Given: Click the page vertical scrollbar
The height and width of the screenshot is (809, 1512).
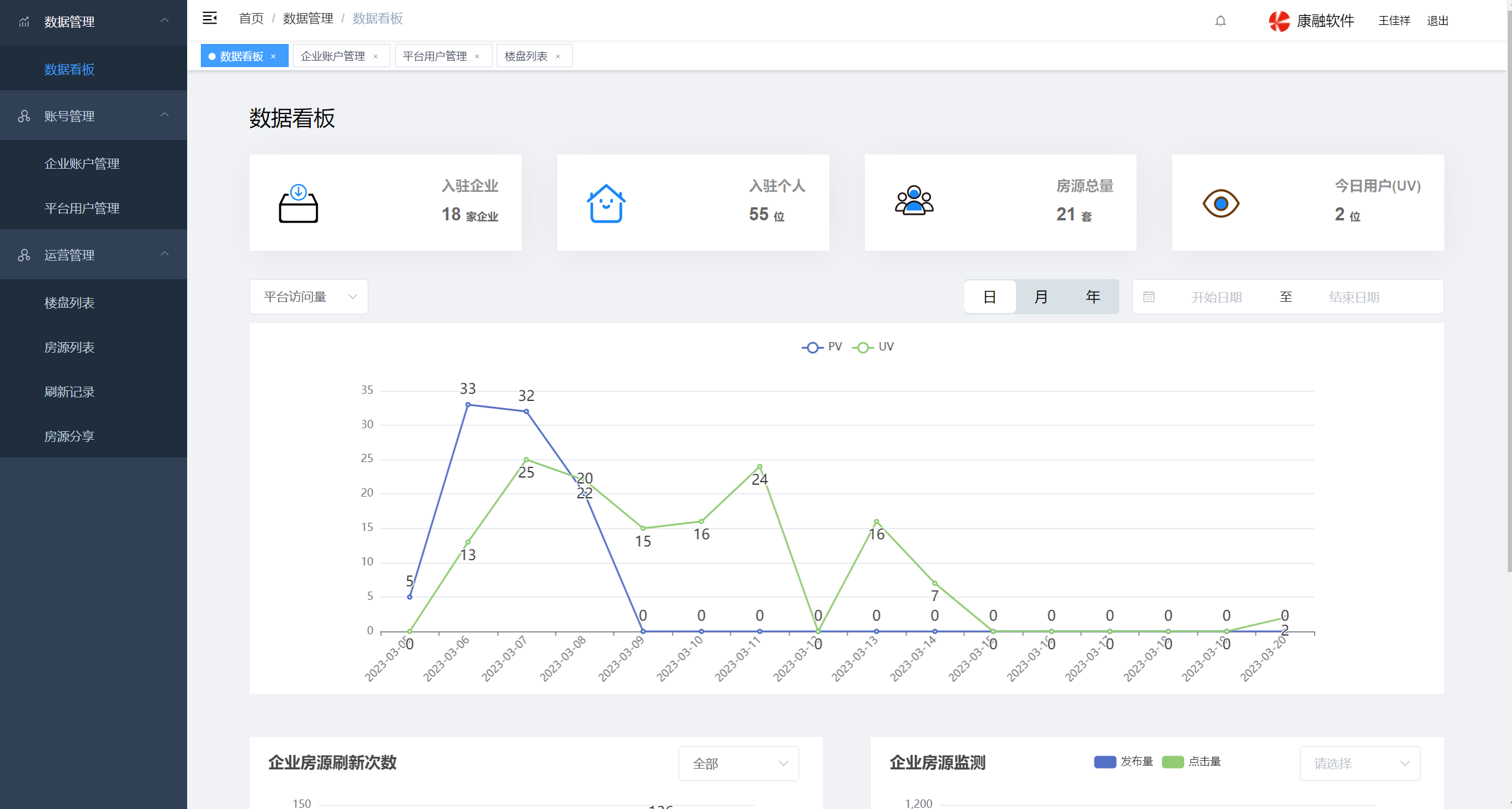Looking at the screenshot, I should coord(1509,291).
